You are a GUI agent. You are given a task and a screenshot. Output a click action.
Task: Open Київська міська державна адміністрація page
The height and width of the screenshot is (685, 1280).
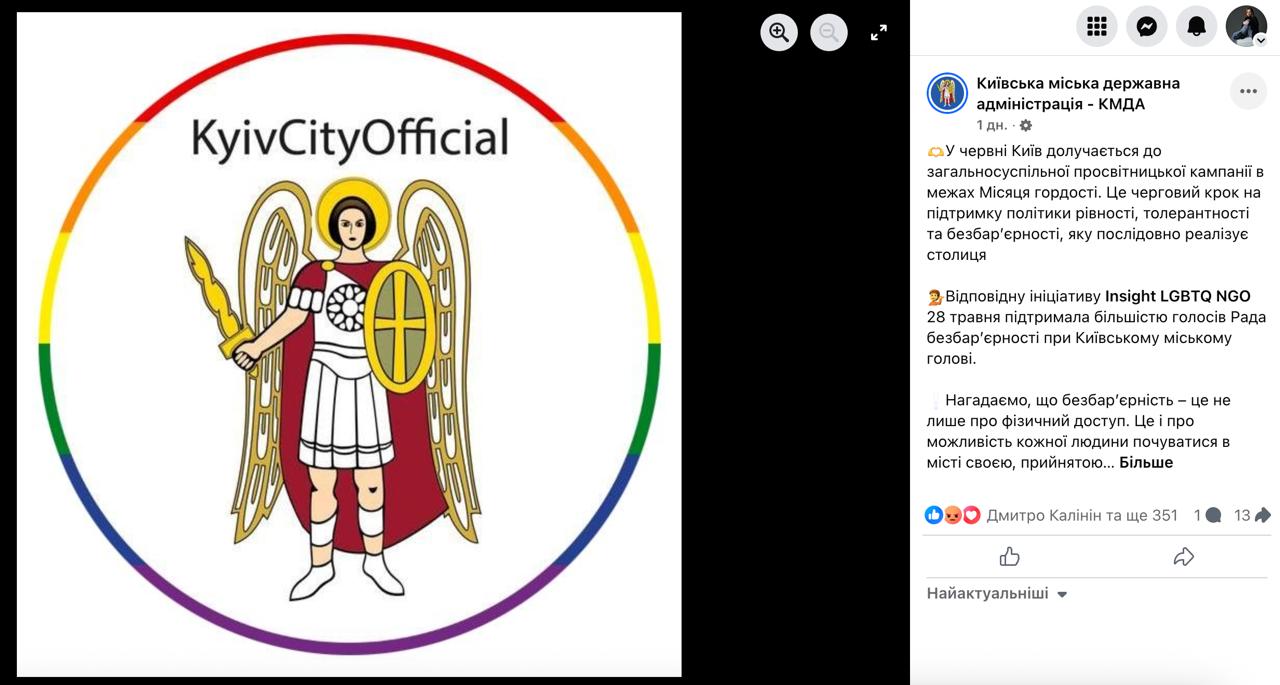pos(1078,93)
